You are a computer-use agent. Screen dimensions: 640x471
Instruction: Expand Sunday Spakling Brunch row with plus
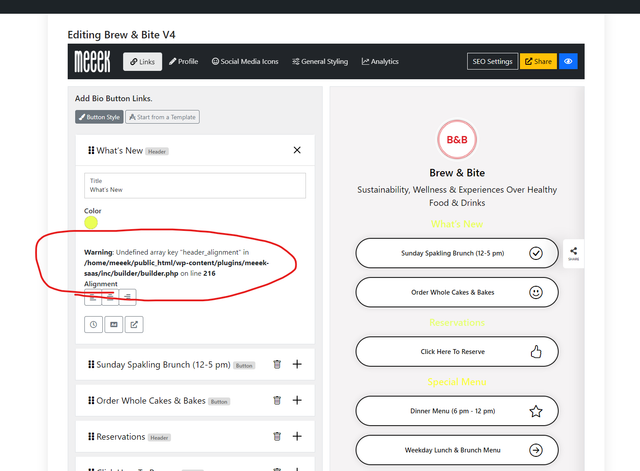coord(297,364)
